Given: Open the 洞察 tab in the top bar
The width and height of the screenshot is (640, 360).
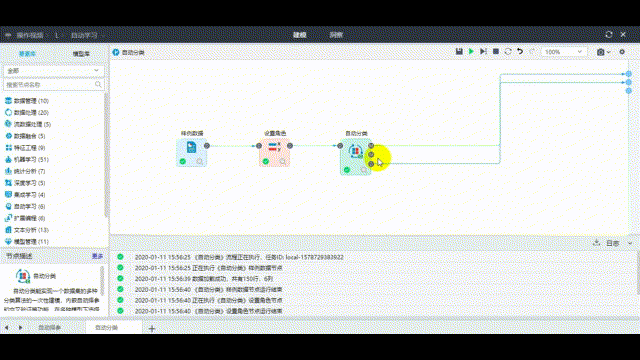Looking at the screenshot, I should pos(336,35).
